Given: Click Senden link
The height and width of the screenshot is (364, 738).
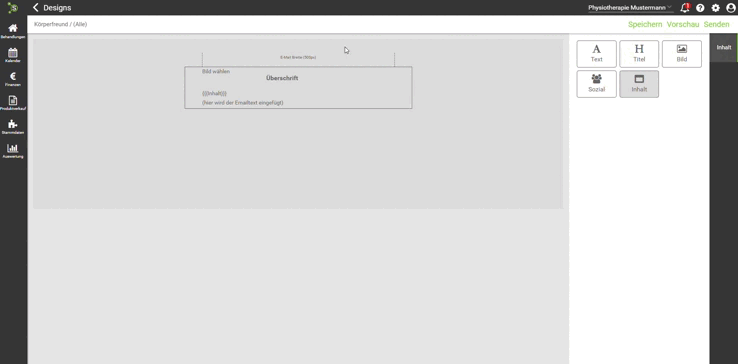Looking at the screenshot, I should (x=716, y=24).
